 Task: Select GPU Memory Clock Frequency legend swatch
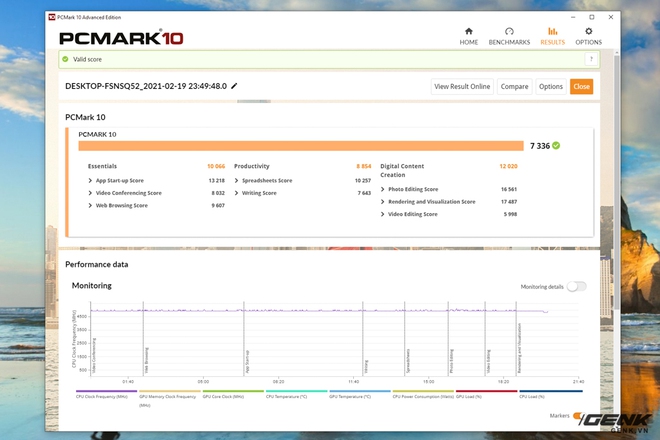point(170,391)
